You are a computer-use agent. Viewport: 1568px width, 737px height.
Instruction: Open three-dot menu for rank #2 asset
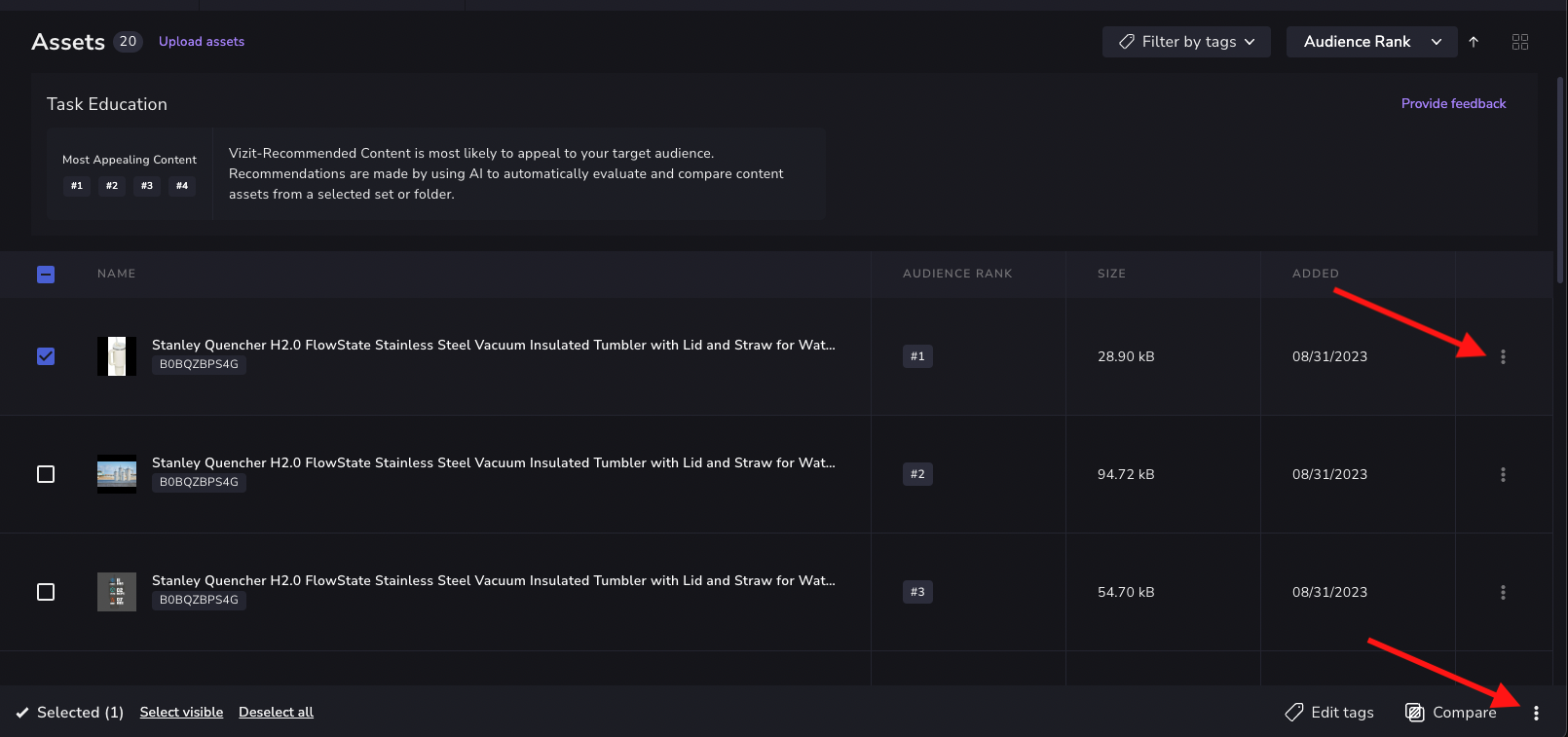(1503, 474)
